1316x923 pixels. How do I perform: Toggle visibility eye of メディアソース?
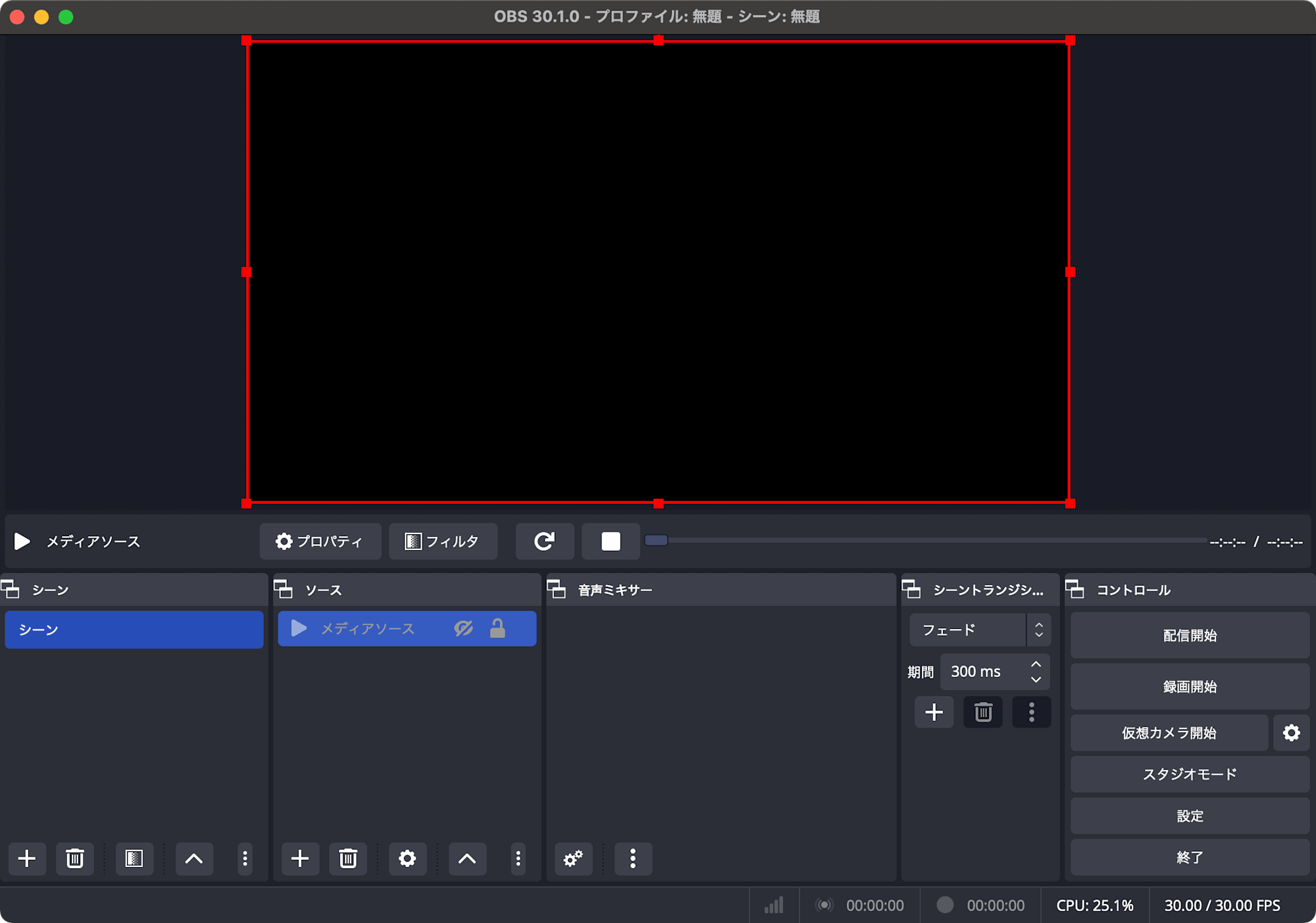(x=463, y=629)
